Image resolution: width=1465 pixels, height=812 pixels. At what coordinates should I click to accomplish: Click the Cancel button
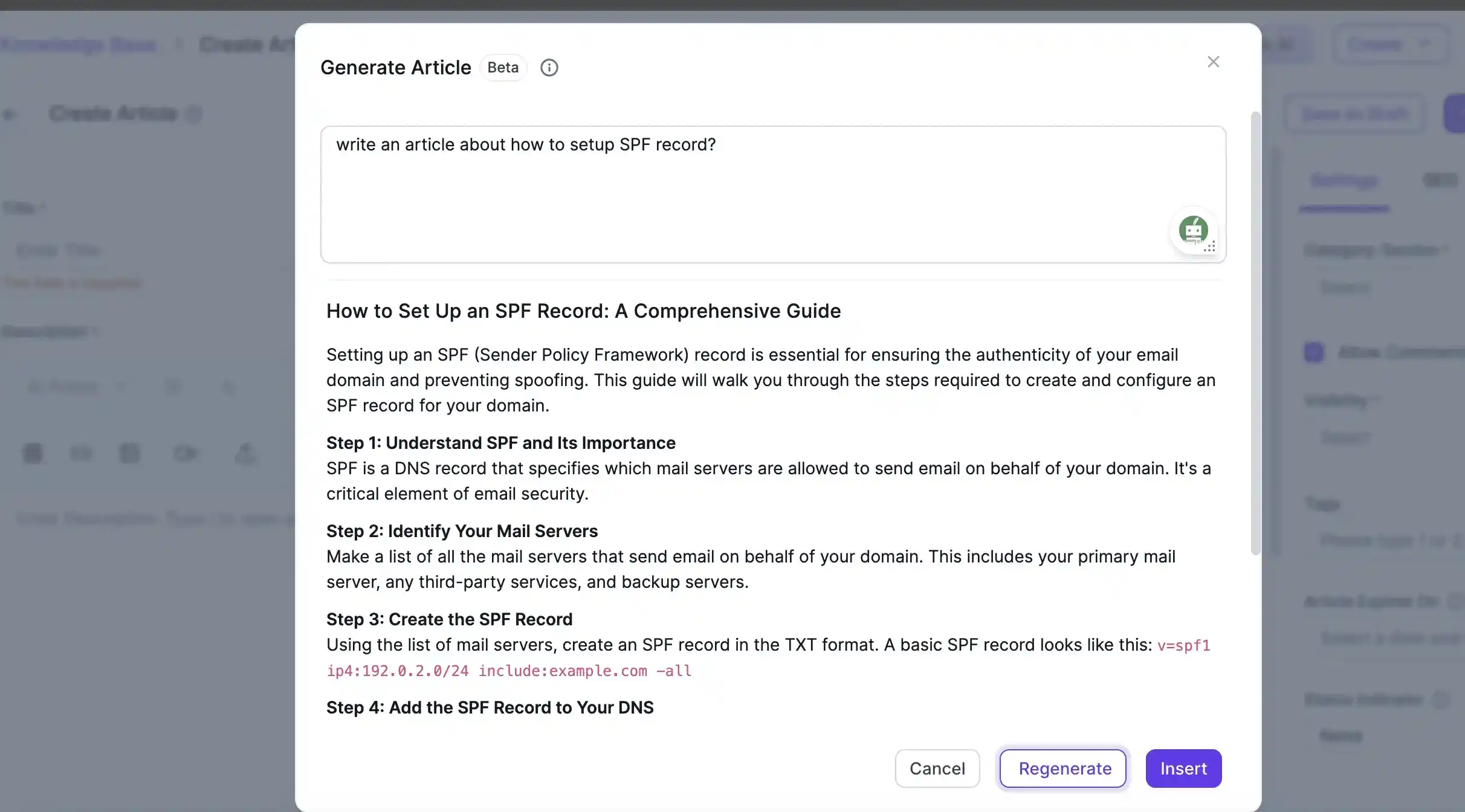(937, 768)
